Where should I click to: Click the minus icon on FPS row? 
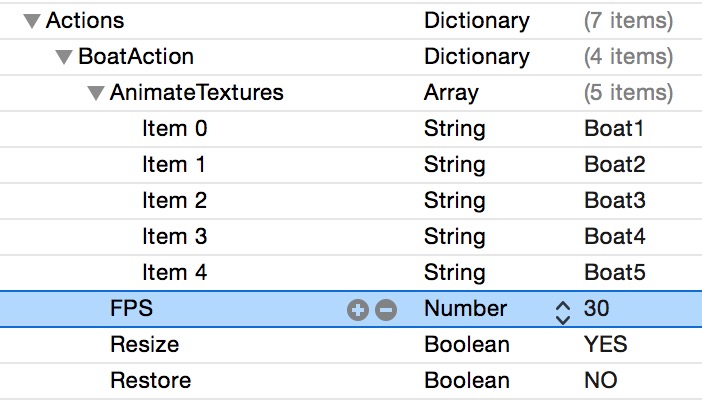(386, 310)
